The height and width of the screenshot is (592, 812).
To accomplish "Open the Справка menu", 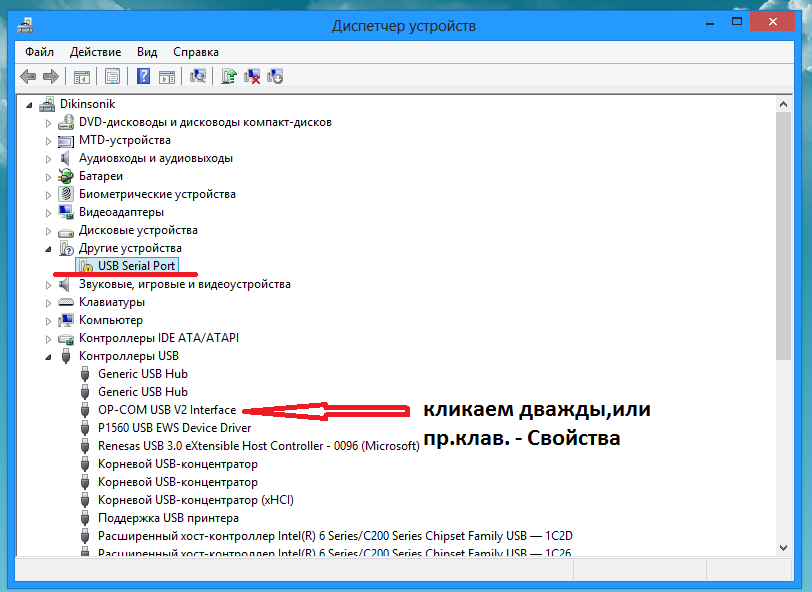I will (x=196, y=51).
